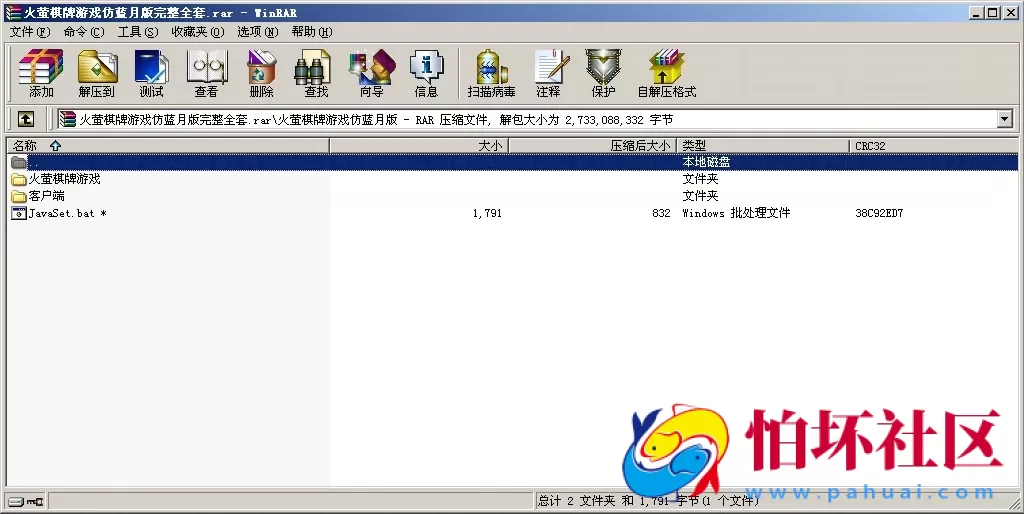Select the 火萤棋牌游戏 folder name
1024x514 pixels.
click(x=65, y=179)
